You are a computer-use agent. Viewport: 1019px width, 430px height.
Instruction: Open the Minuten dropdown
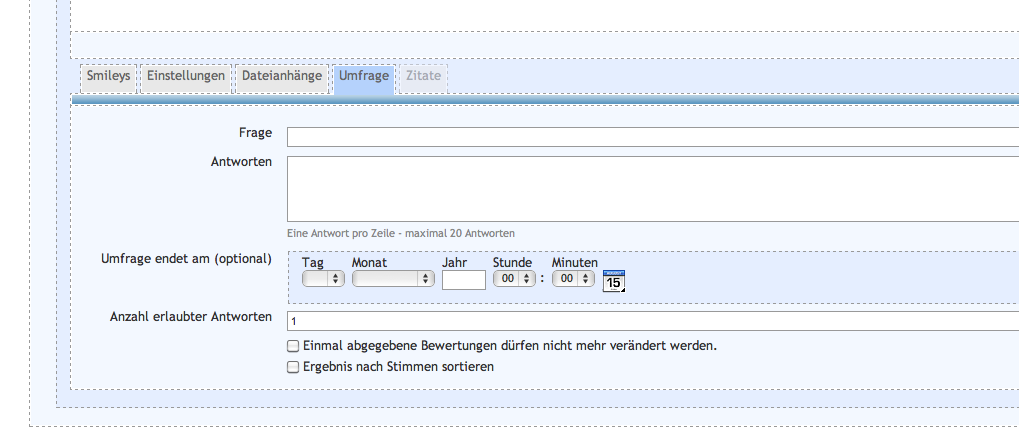[573, 279]
